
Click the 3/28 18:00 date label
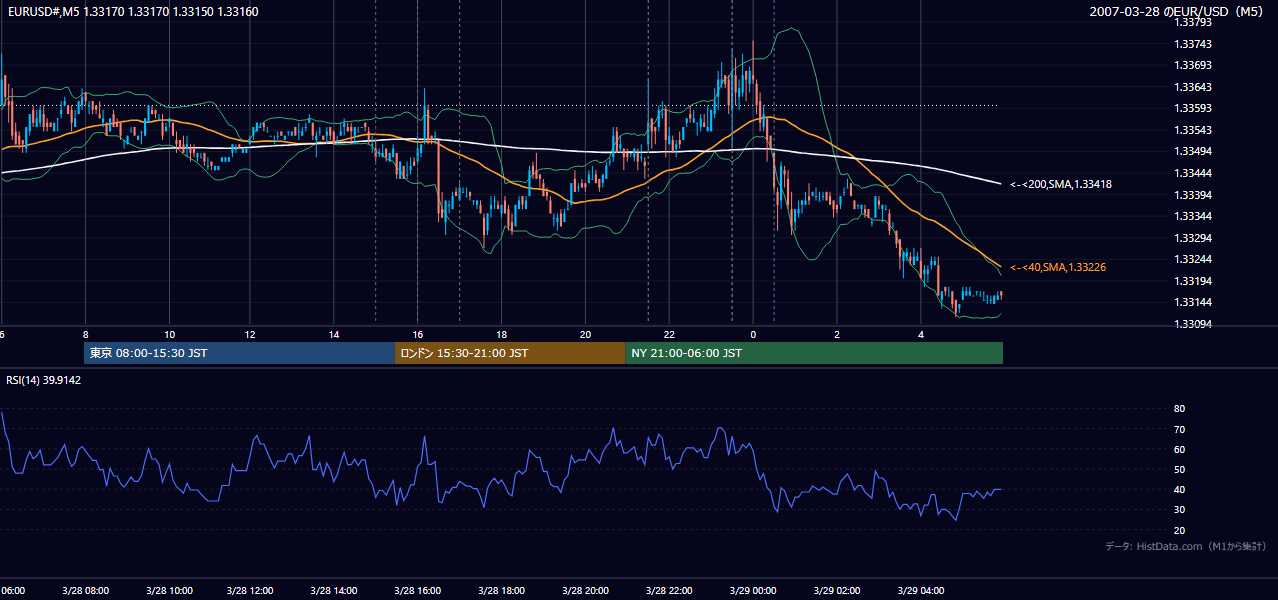[x=502, y=590]
